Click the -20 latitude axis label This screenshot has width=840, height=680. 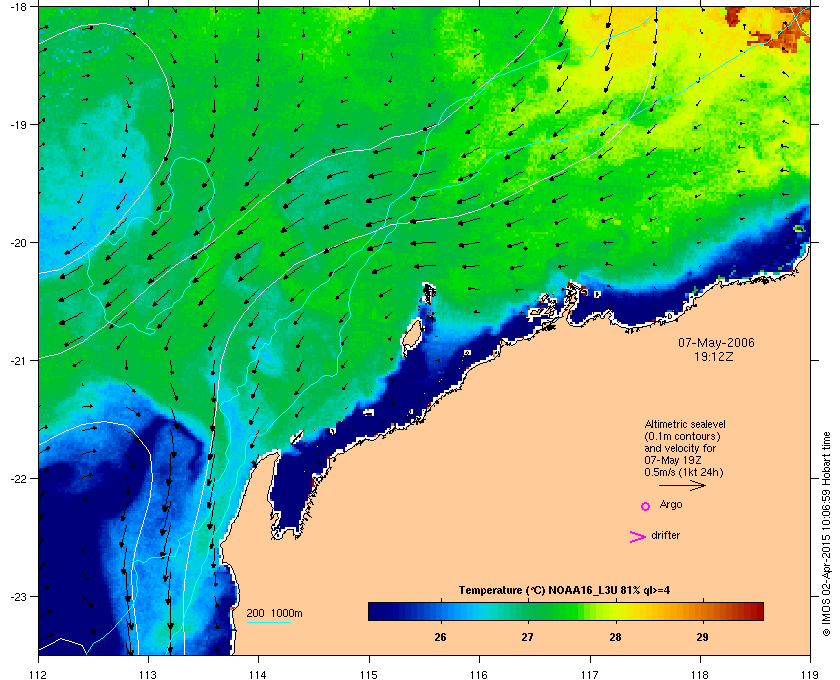(x=18, y=243)
